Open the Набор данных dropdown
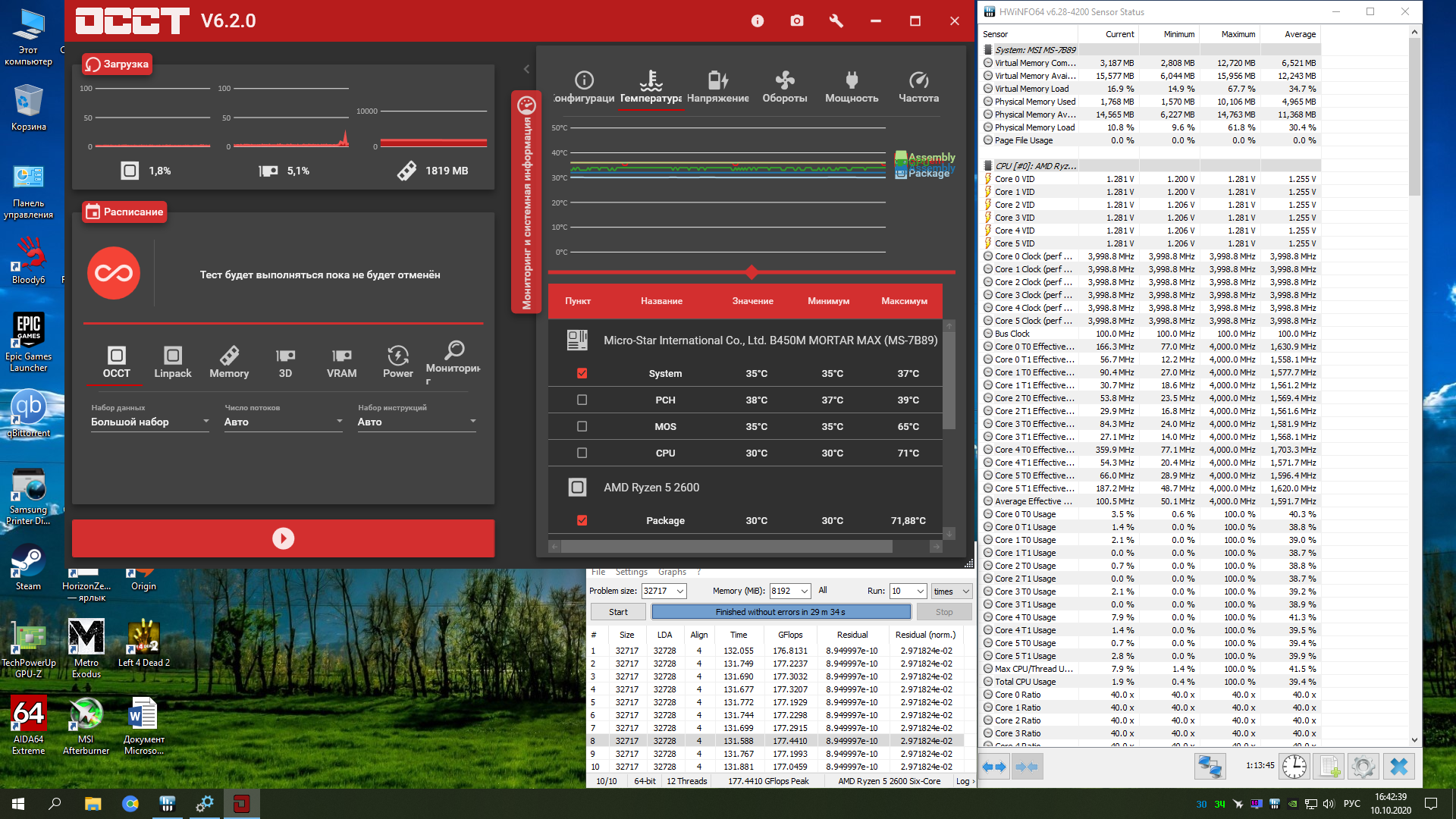 click(x=150, y=422)
